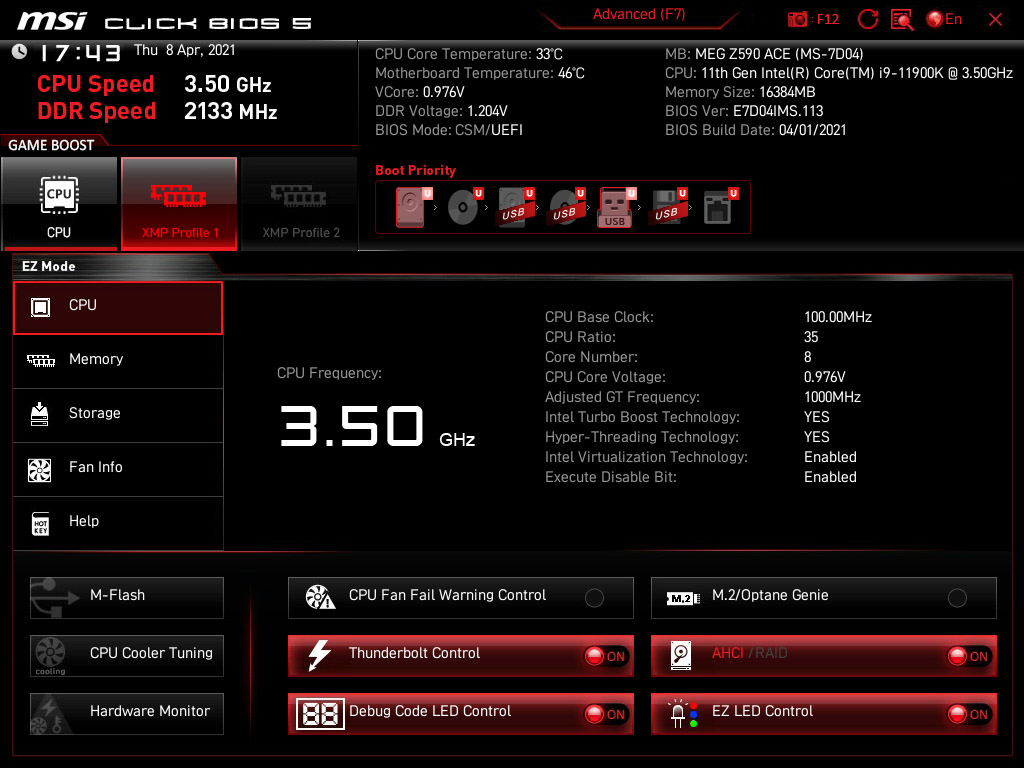Turn off Debug Code LED Control switch
The height and width of the screenshot is (768, 1024).
tap(606, 714)
